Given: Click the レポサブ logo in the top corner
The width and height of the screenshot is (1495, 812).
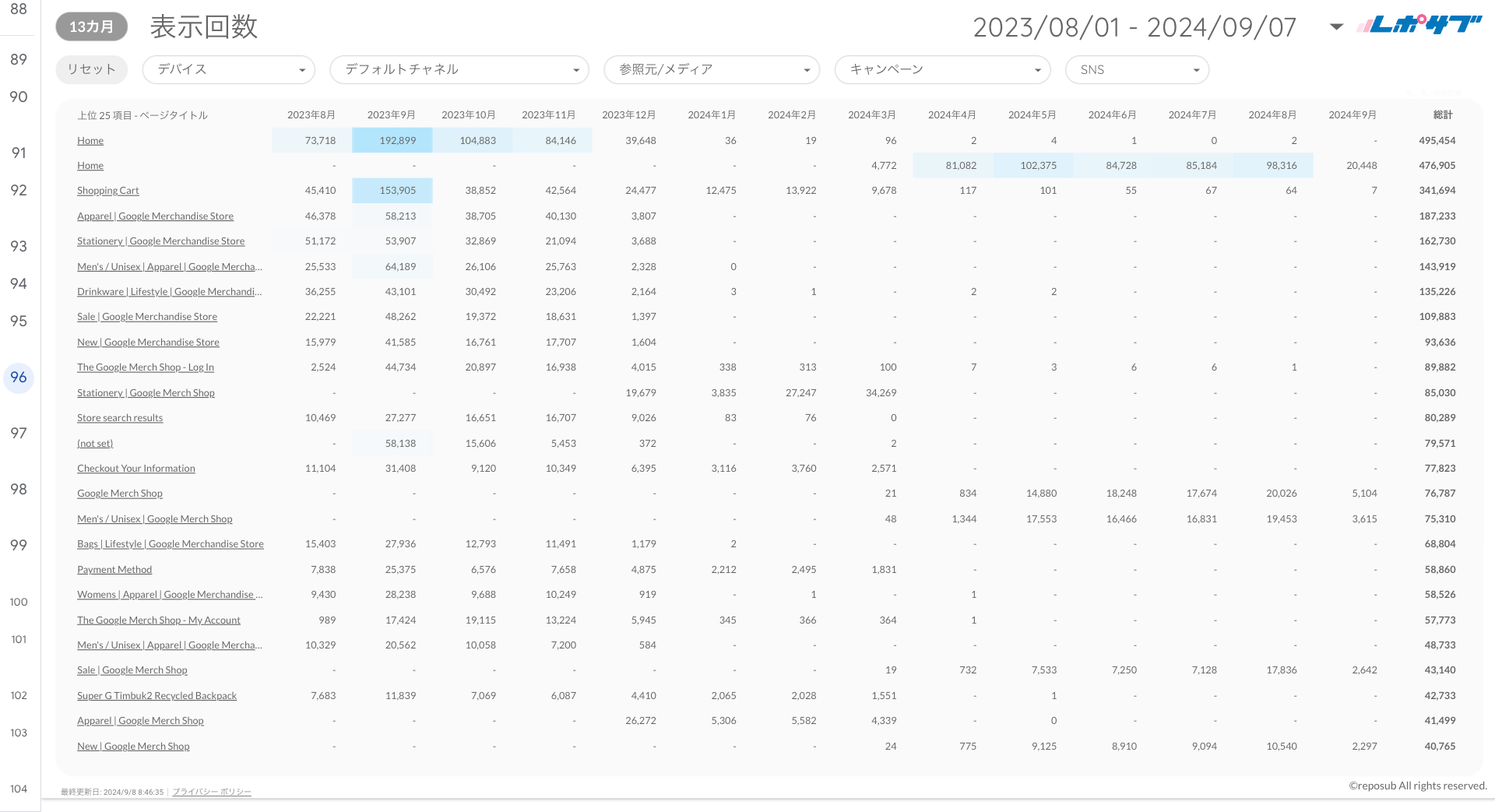Looking at the screenshot, I should pyautogui.click(x=1418, y=23).
